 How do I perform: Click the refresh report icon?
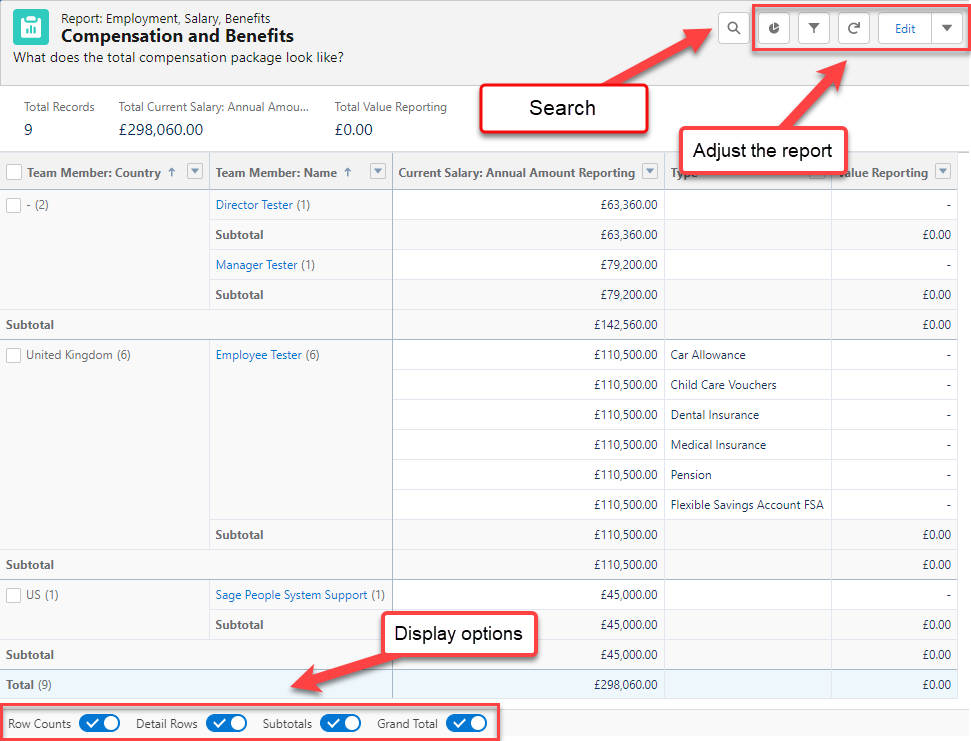854,28
